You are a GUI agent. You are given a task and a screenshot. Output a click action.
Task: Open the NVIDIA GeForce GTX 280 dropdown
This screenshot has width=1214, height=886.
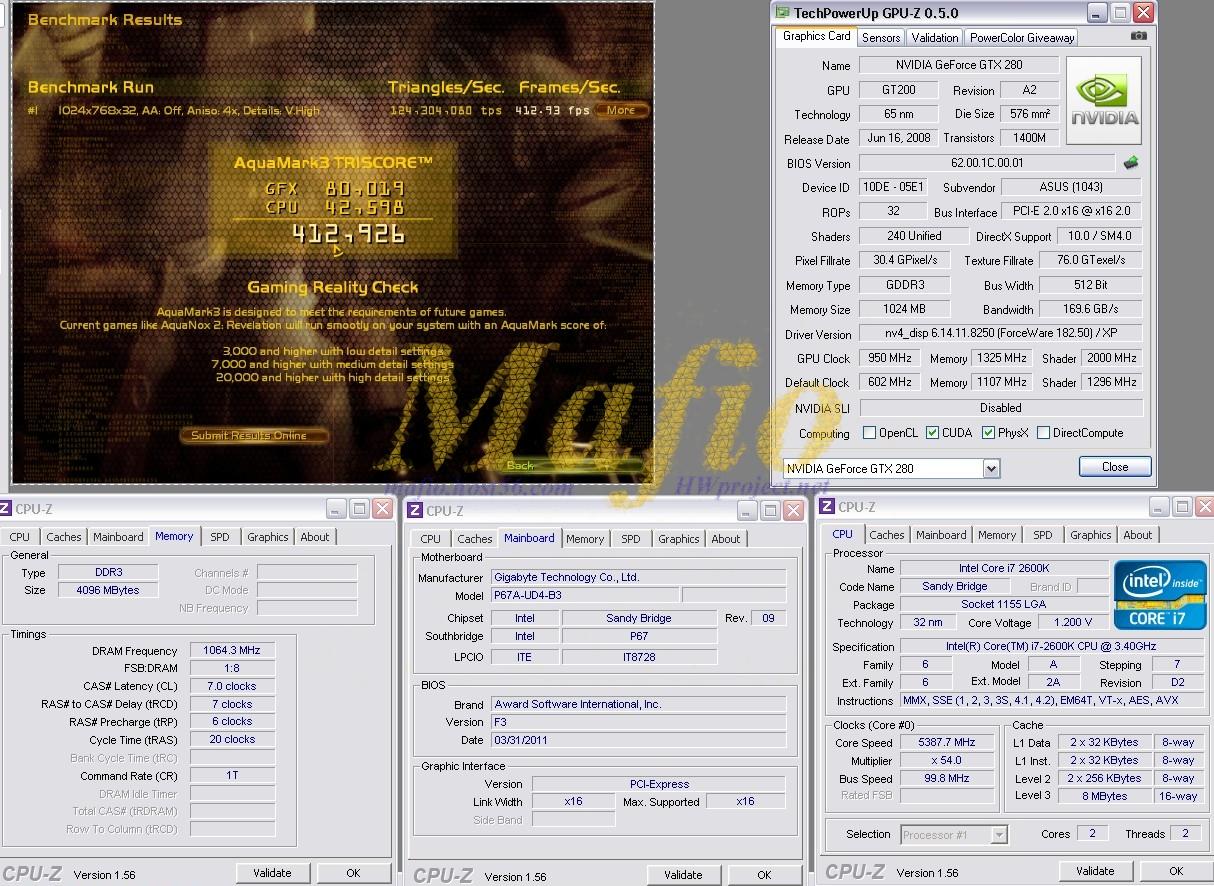pyautogui.click(x=991, y=468)
